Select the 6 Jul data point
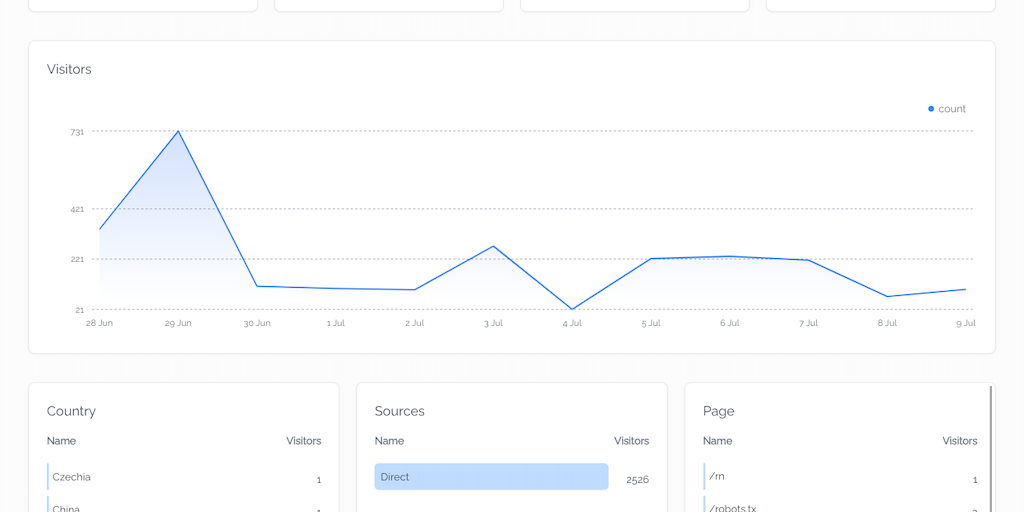 729,257
